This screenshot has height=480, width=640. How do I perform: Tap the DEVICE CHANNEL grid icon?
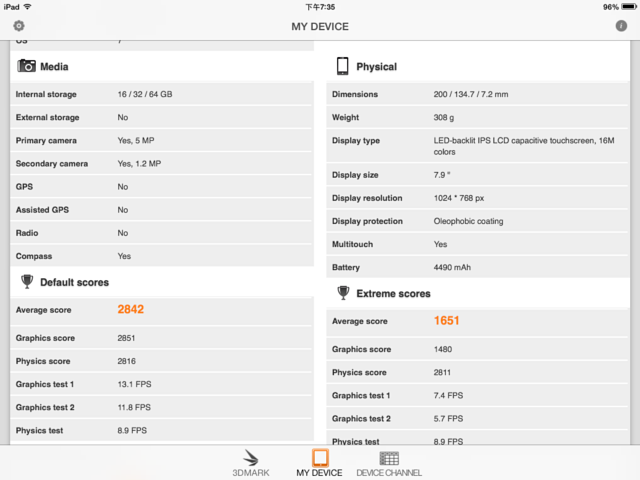point(389,458)
